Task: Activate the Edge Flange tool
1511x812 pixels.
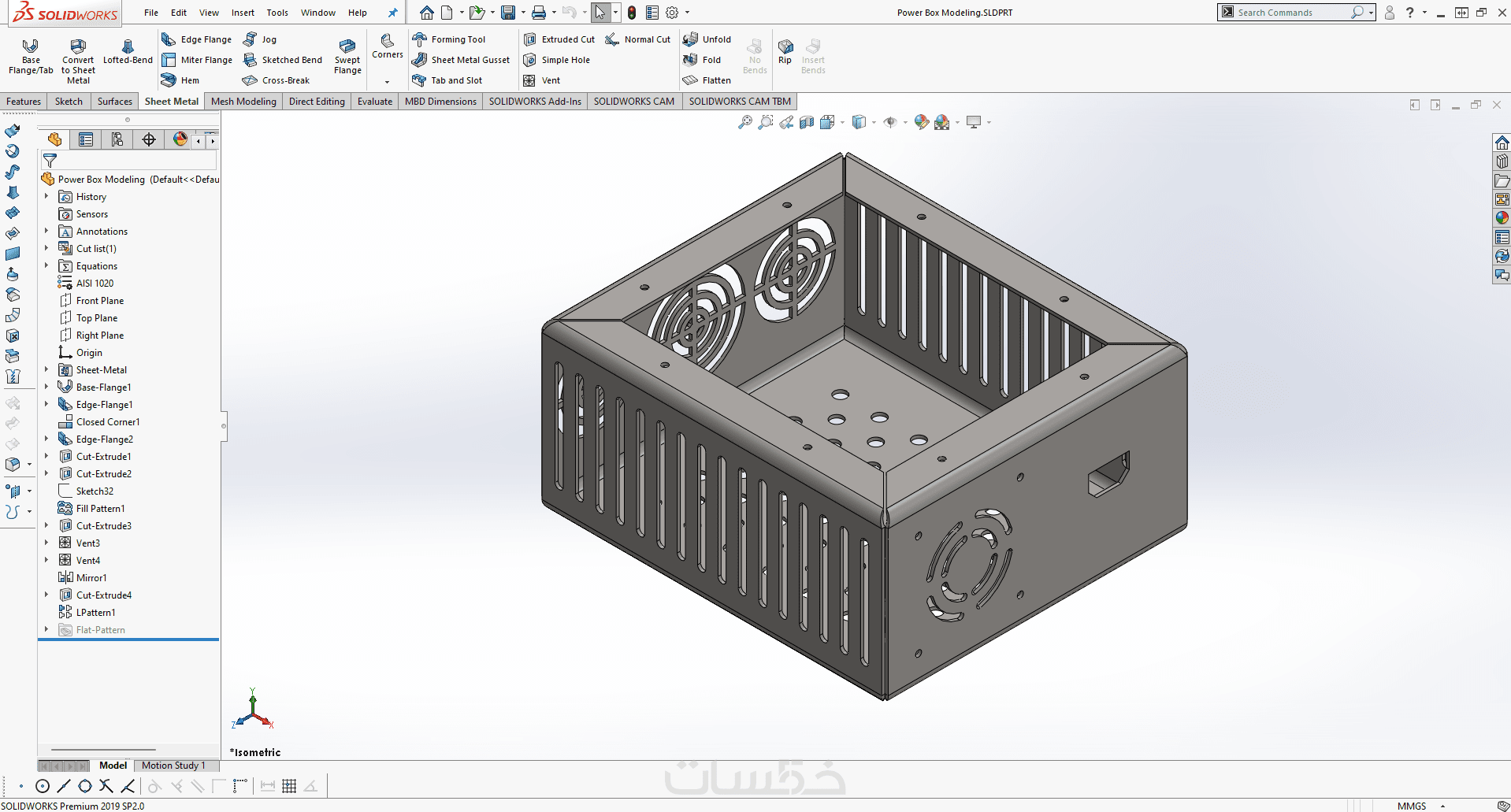Action: pos(196,39)
